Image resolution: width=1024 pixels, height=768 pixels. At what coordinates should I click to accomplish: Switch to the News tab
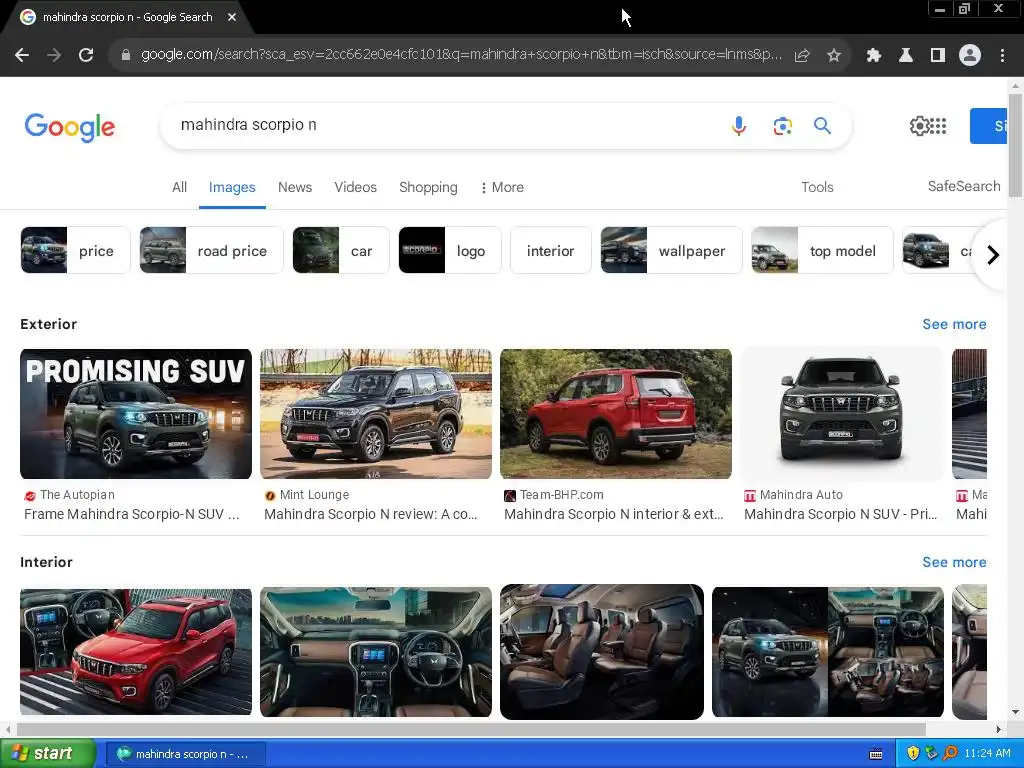[295, 187]
